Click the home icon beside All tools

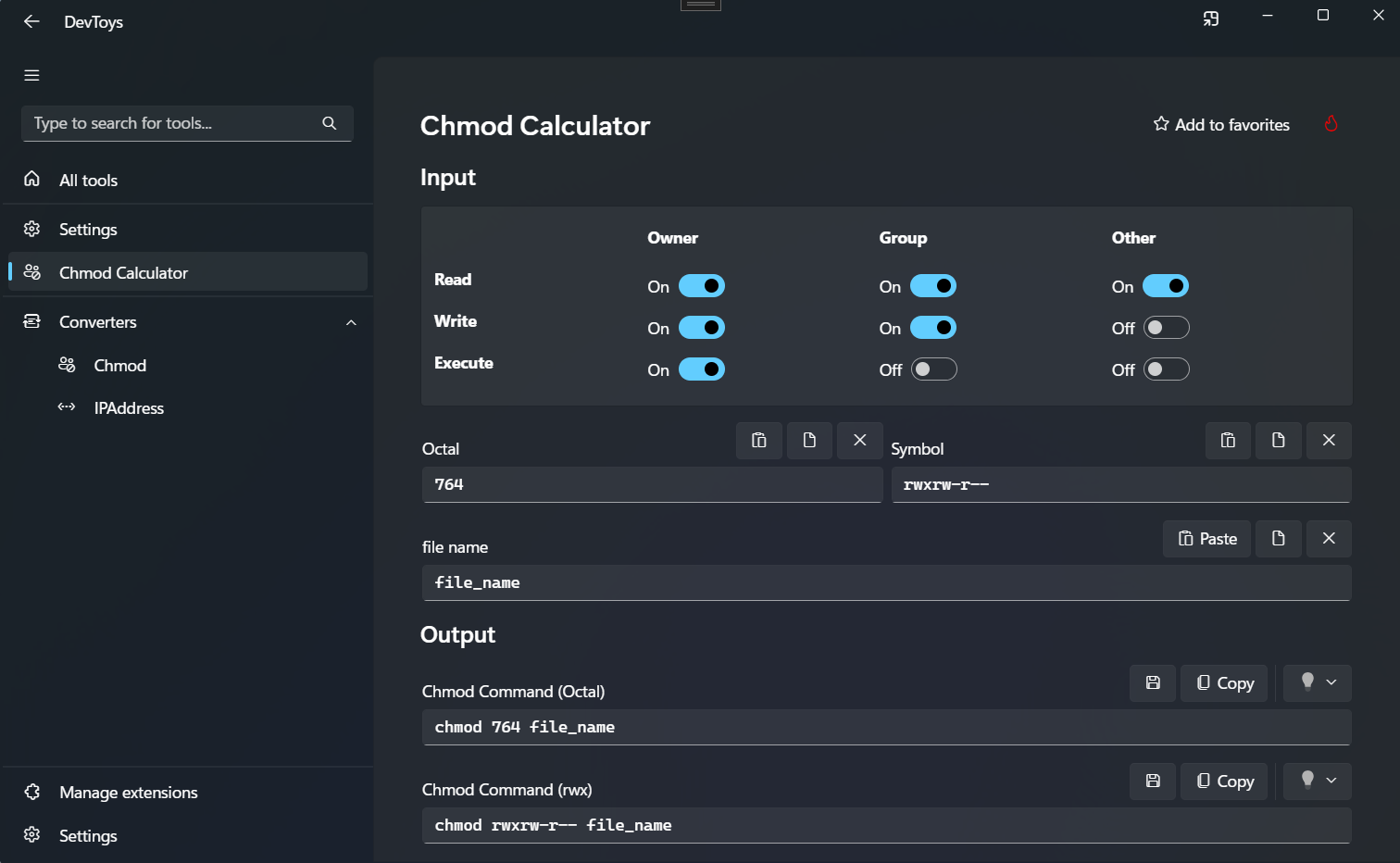[31, 179]
